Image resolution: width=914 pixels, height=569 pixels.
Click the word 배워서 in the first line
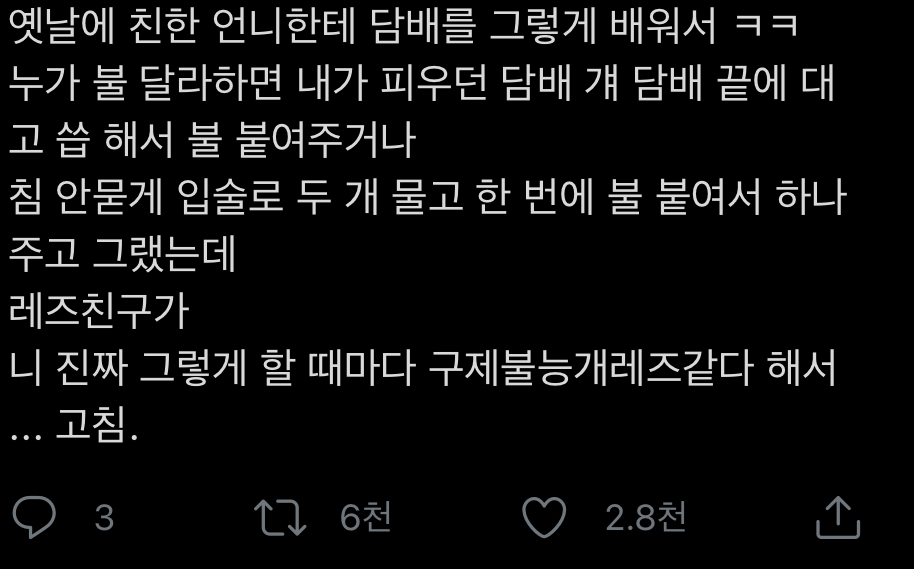pyautogui.click(x=663, y=27)
